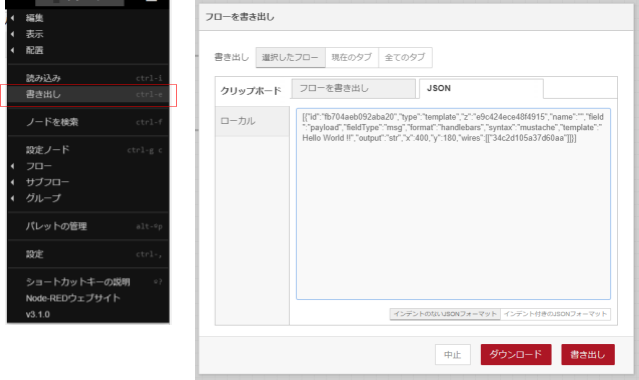639x380 pixels.
Task: Choose インデント付きのJSONフォーマット option
Action: 555,314
